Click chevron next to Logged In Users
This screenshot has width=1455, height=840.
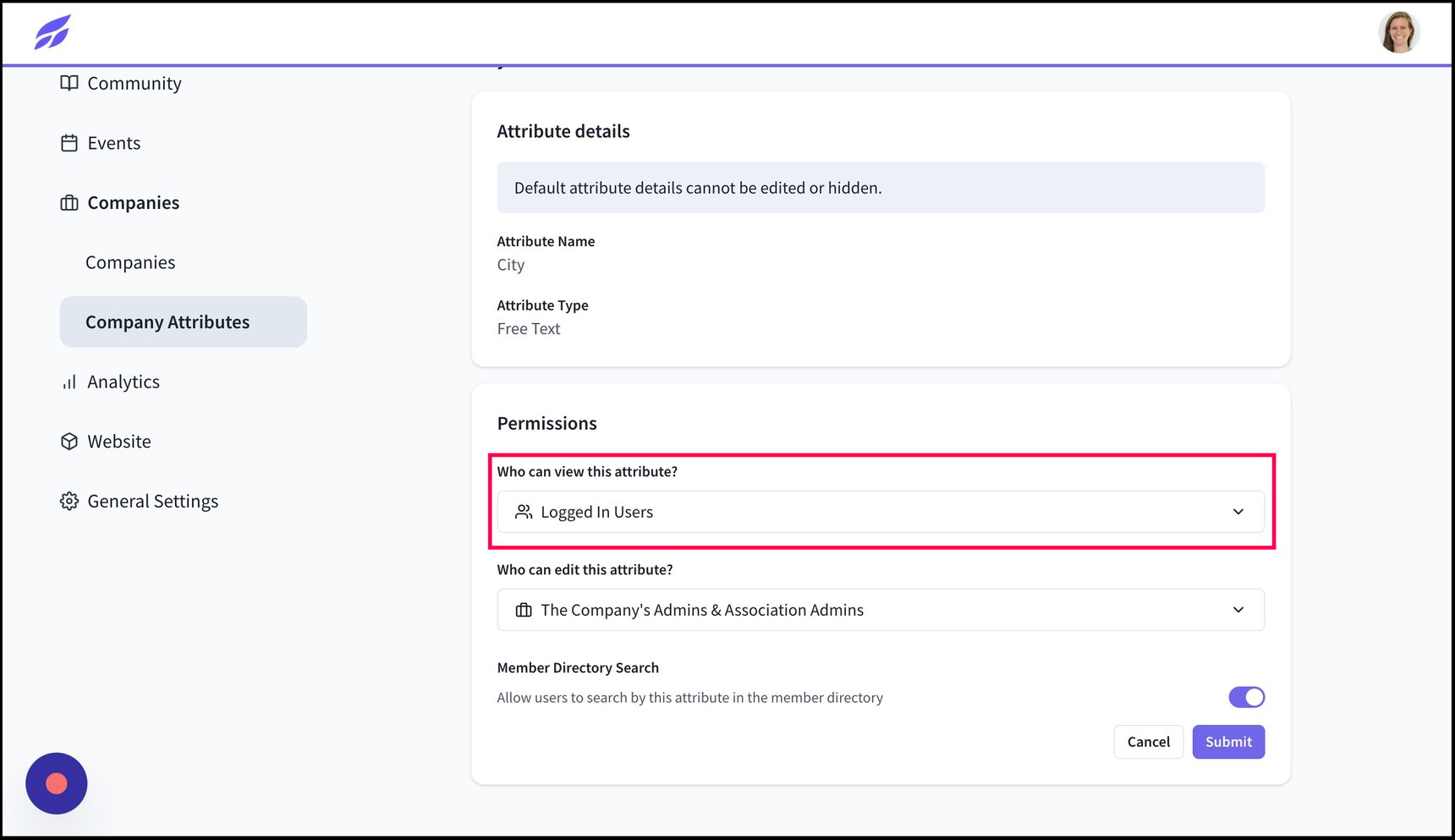pyautogui.click(x=1238, y=512)
